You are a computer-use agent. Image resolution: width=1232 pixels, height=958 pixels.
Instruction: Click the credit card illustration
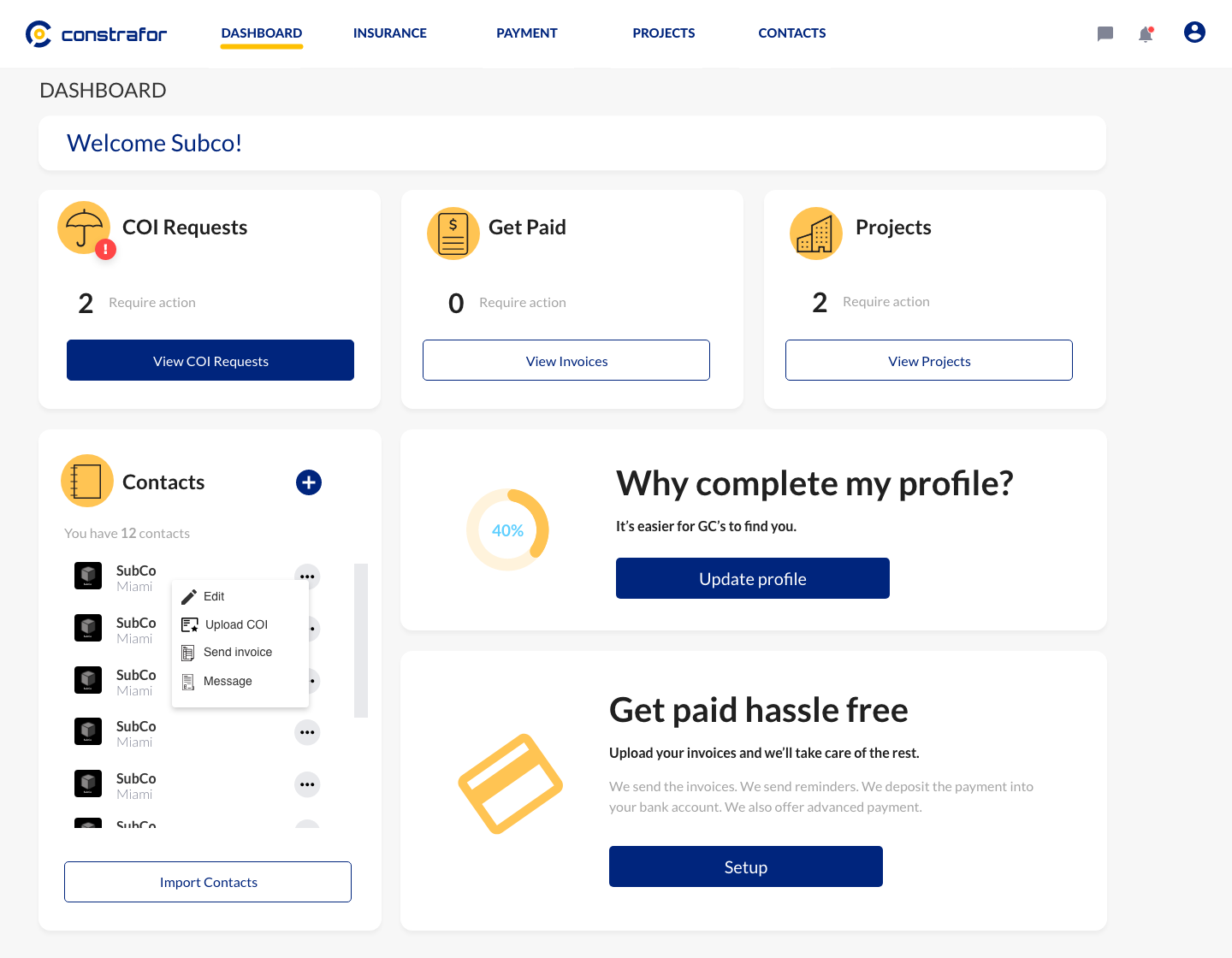coord(511,784)
